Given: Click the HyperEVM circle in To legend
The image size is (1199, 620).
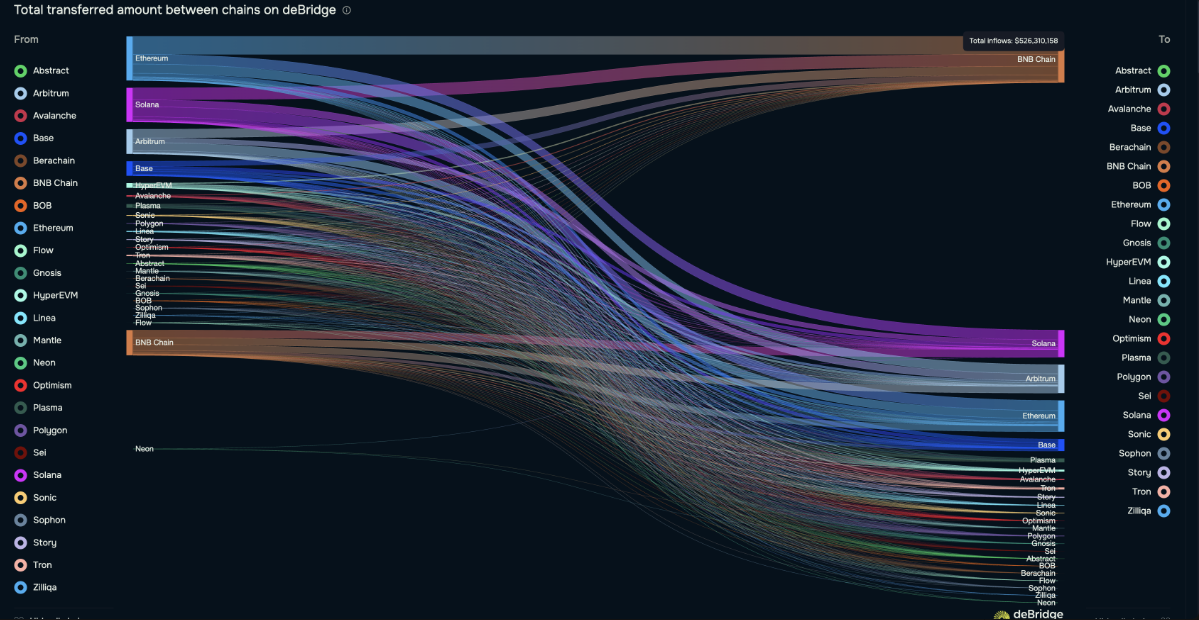Looking at the screenshot, I should (1164, 262).
